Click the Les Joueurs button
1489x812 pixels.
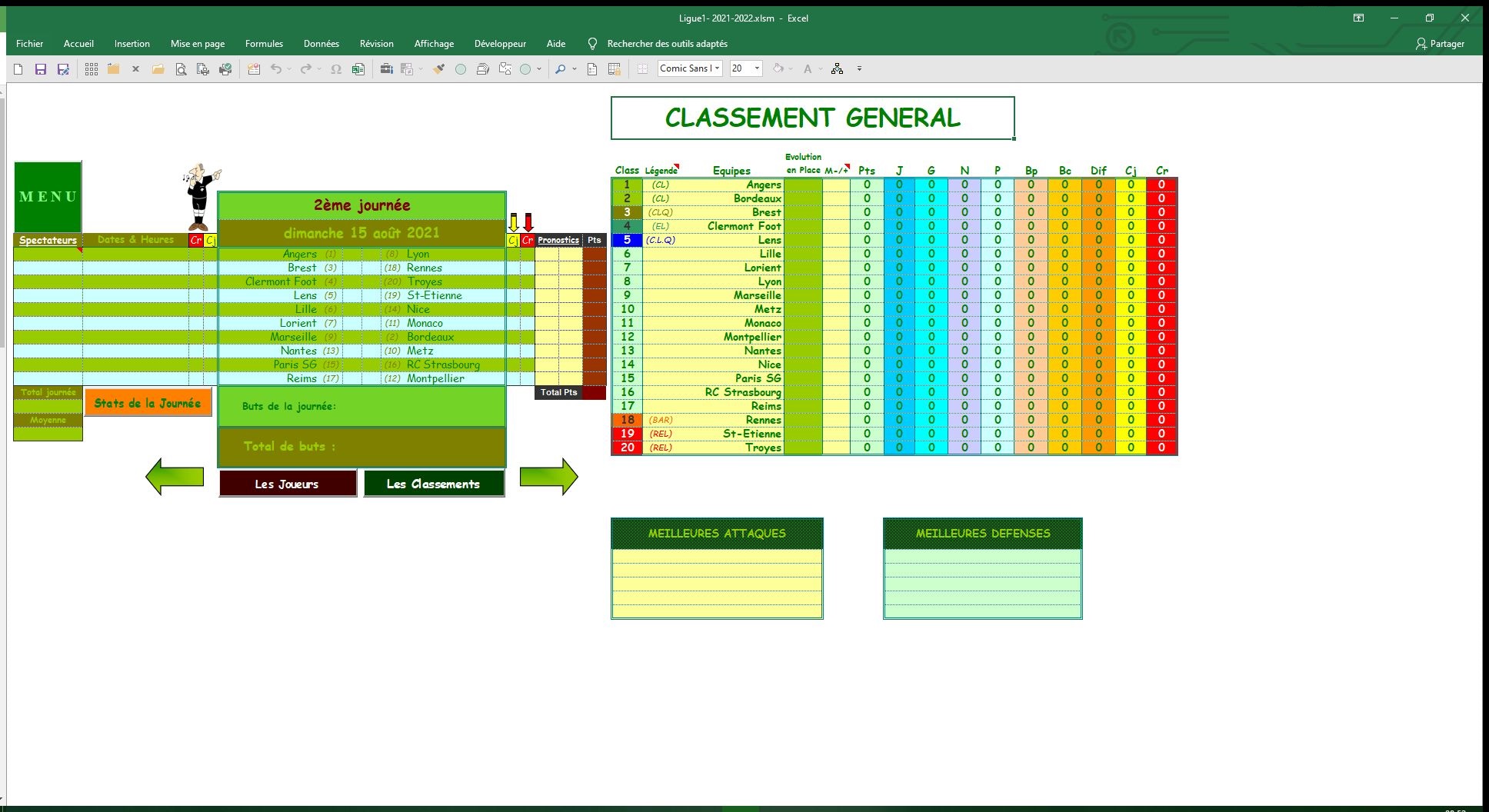point(287,484)
